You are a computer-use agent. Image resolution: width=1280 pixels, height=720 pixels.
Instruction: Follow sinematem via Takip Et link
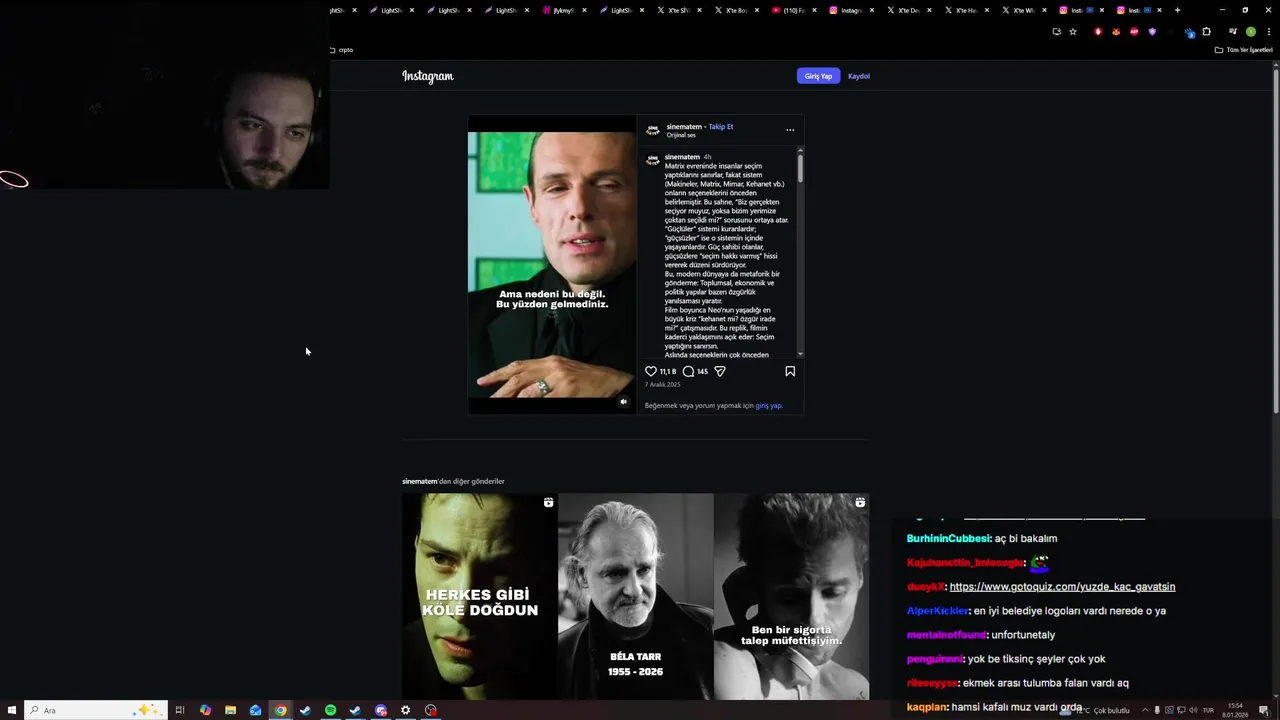(x=721, y=127)
